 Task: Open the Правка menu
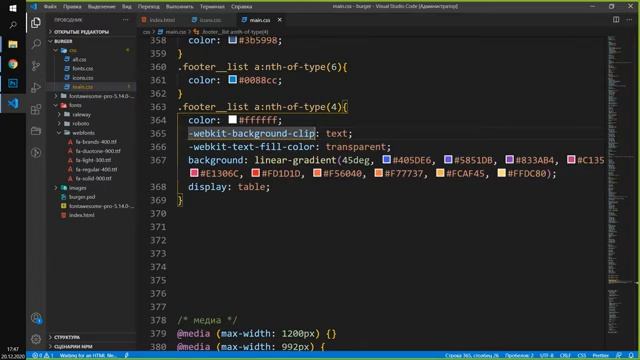(72, 7)
